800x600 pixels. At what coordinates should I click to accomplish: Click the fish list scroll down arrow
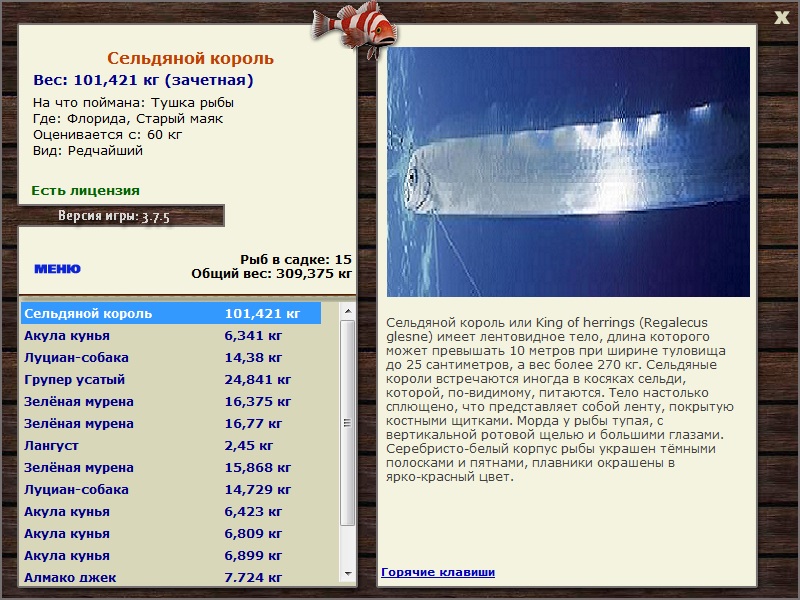(x=347, y=573)
